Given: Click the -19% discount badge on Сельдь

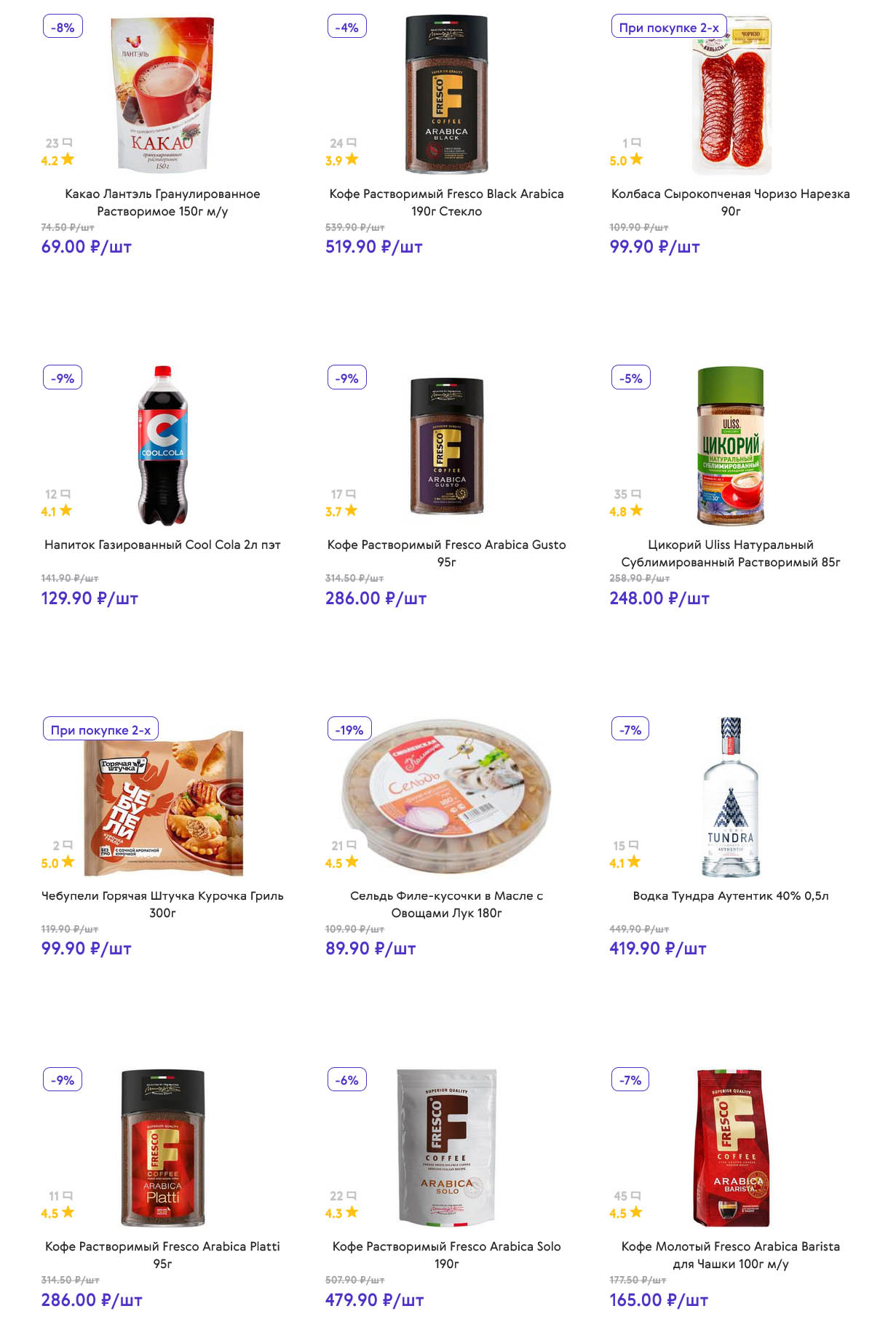Looking at the screenshot, I should click(x=349, y=729).
